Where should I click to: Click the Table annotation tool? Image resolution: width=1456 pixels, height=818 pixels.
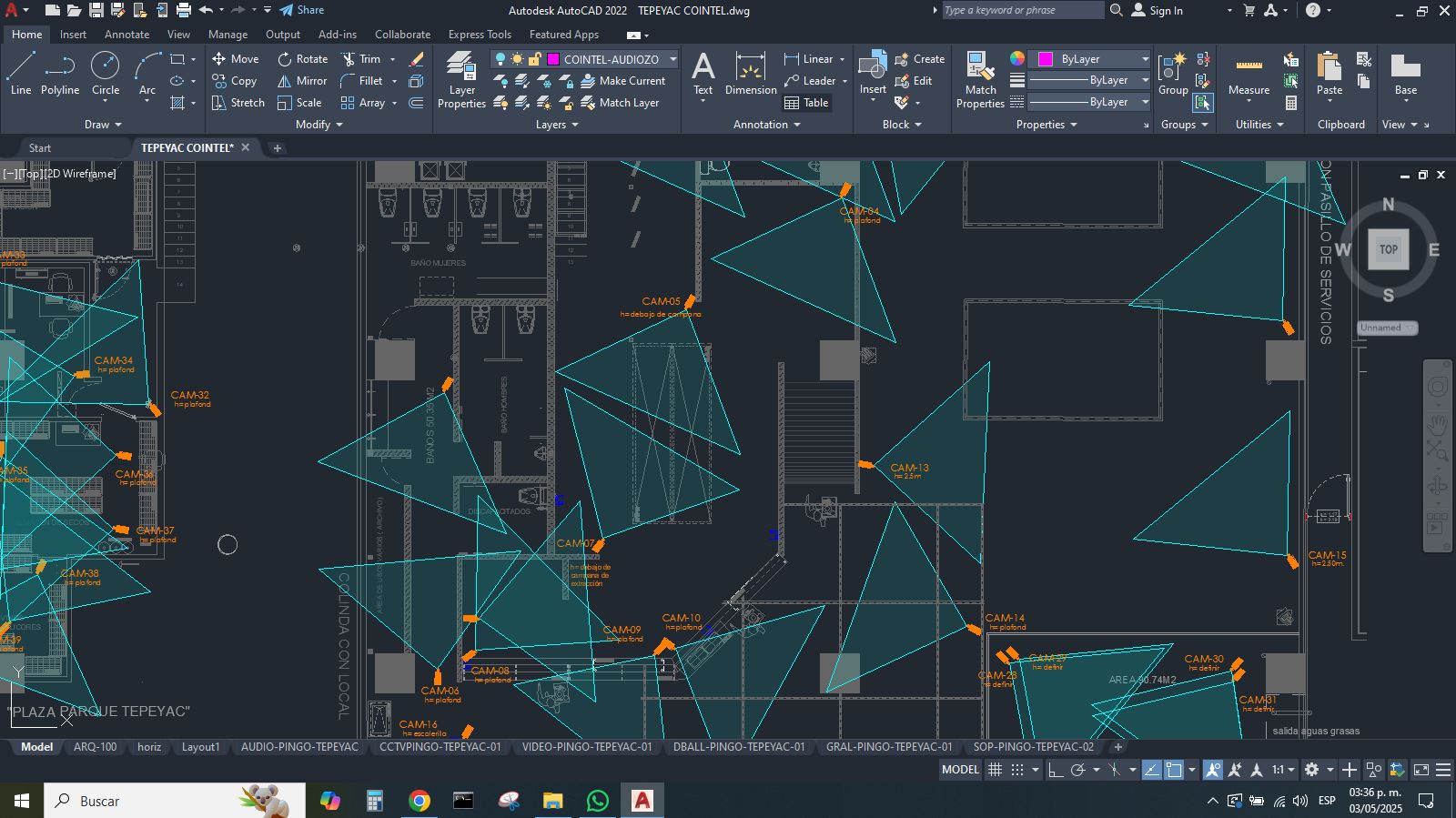pyautogui.click(x=806, y=103)
